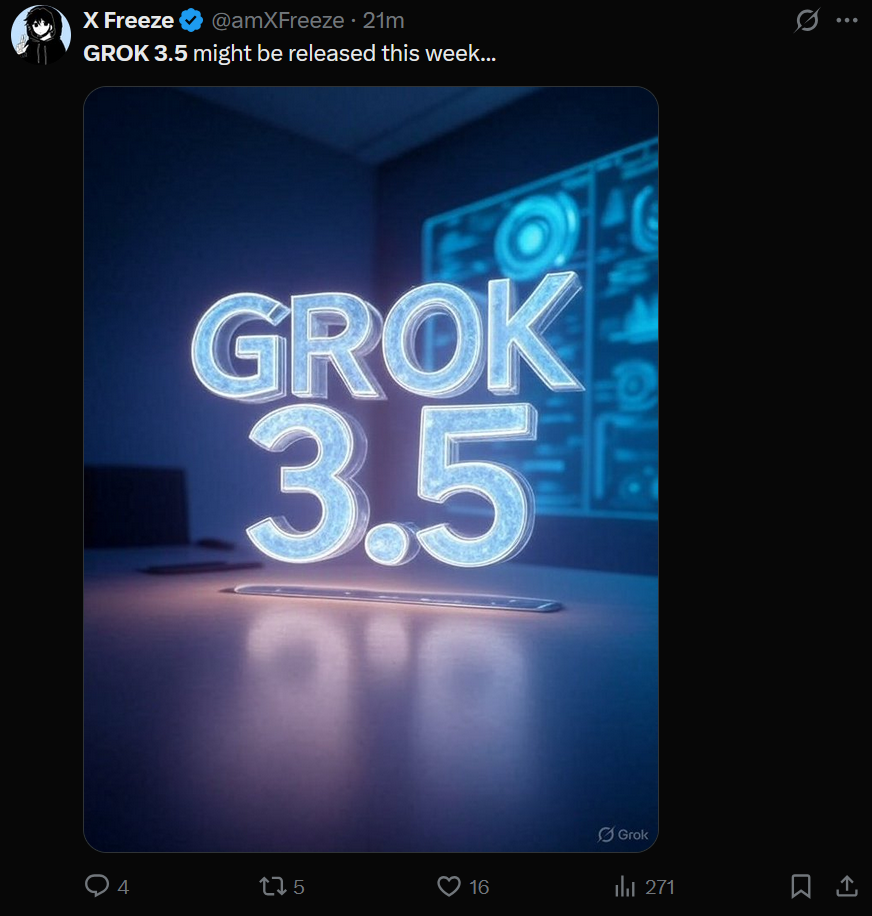Share the post with upload arrow
The height and width of the screenshot is (916, 872).
coord(846,886)
